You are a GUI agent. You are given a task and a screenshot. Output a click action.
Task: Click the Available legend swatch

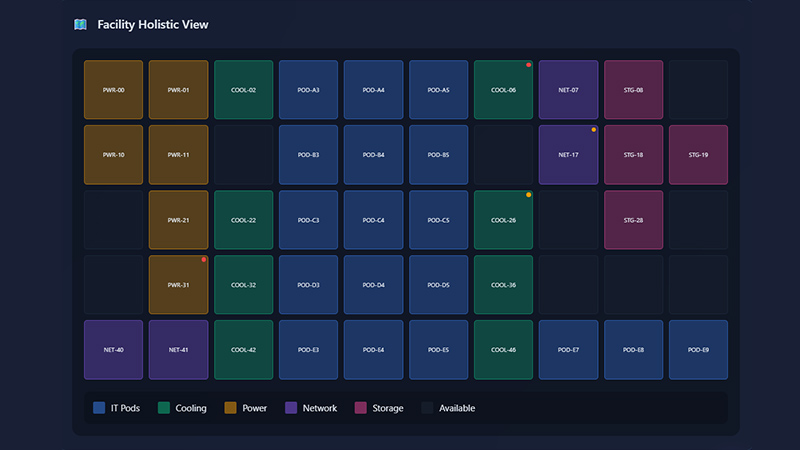point(427,408)
